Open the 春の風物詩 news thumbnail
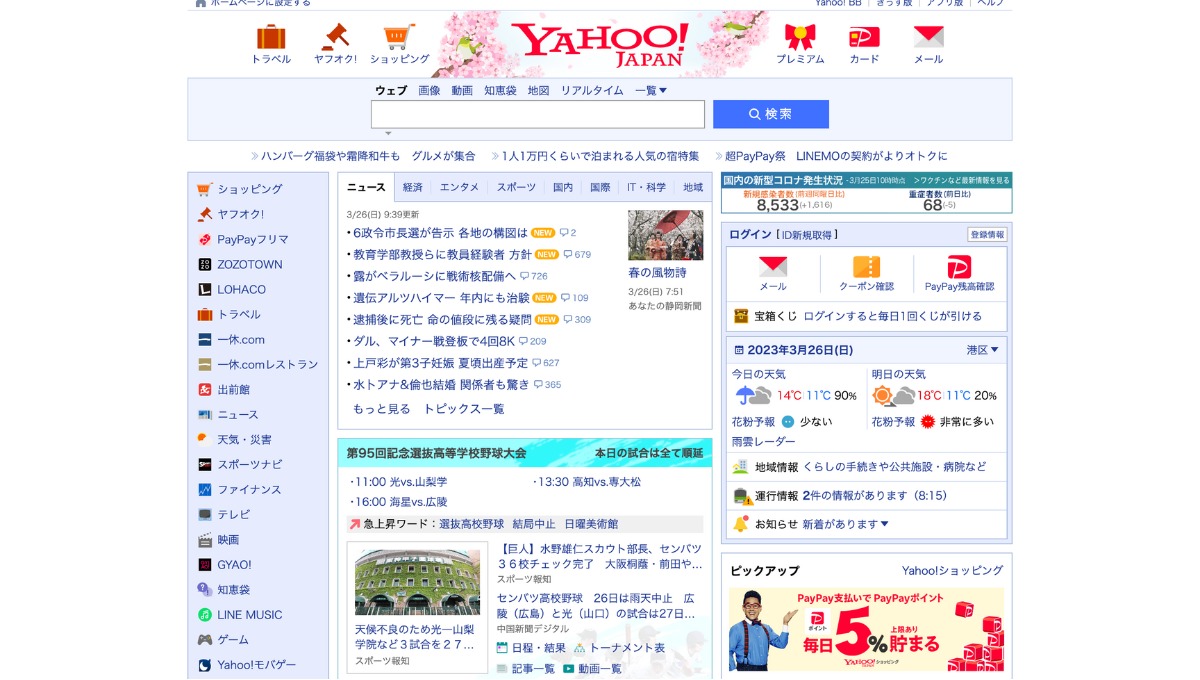Viewport: 1200px width, 680px height. 665,235
